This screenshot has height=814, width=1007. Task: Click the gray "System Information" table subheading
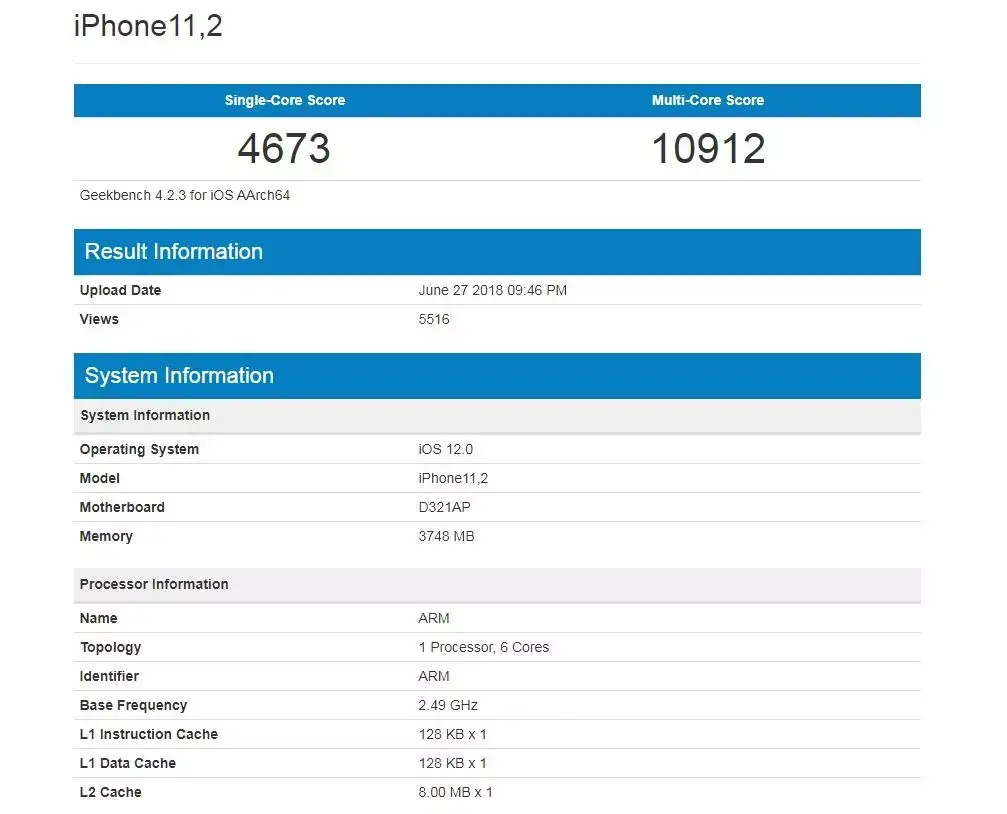tap(145, 416)
